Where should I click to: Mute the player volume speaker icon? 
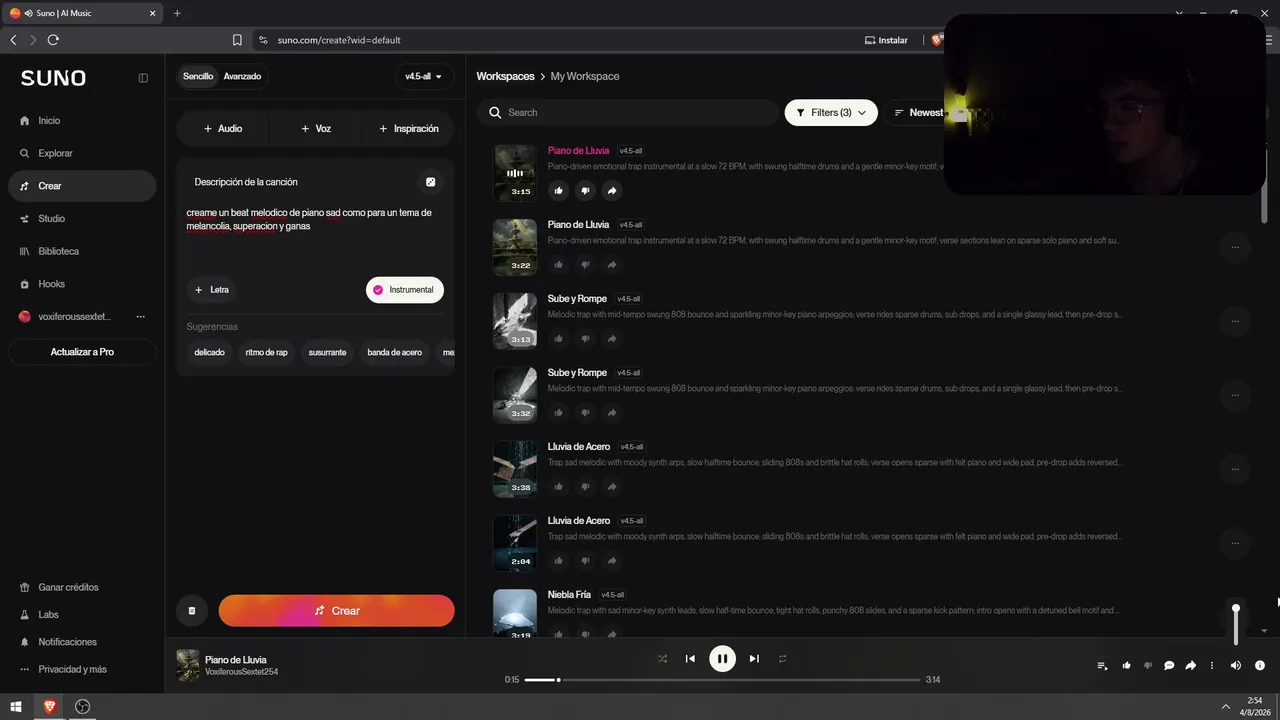click(x=1236, y=666)
